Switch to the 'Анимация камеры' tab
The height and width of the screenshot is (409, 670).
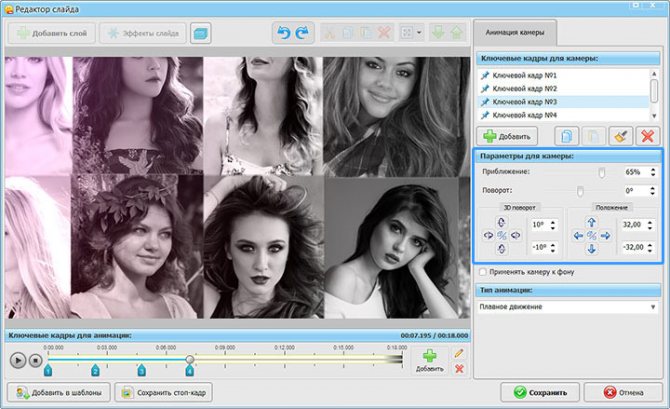coord(518,32)
